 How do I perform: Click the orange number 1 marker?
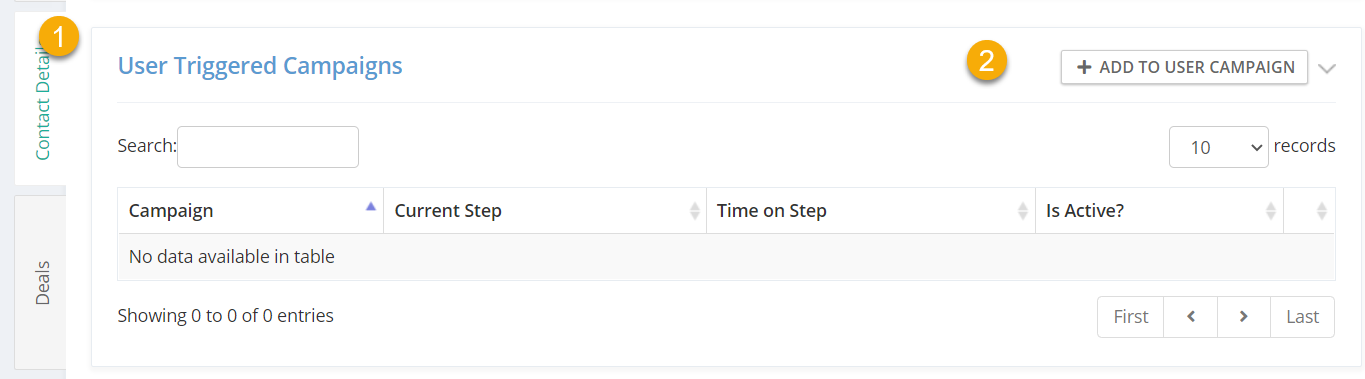[x=58, y=38]
